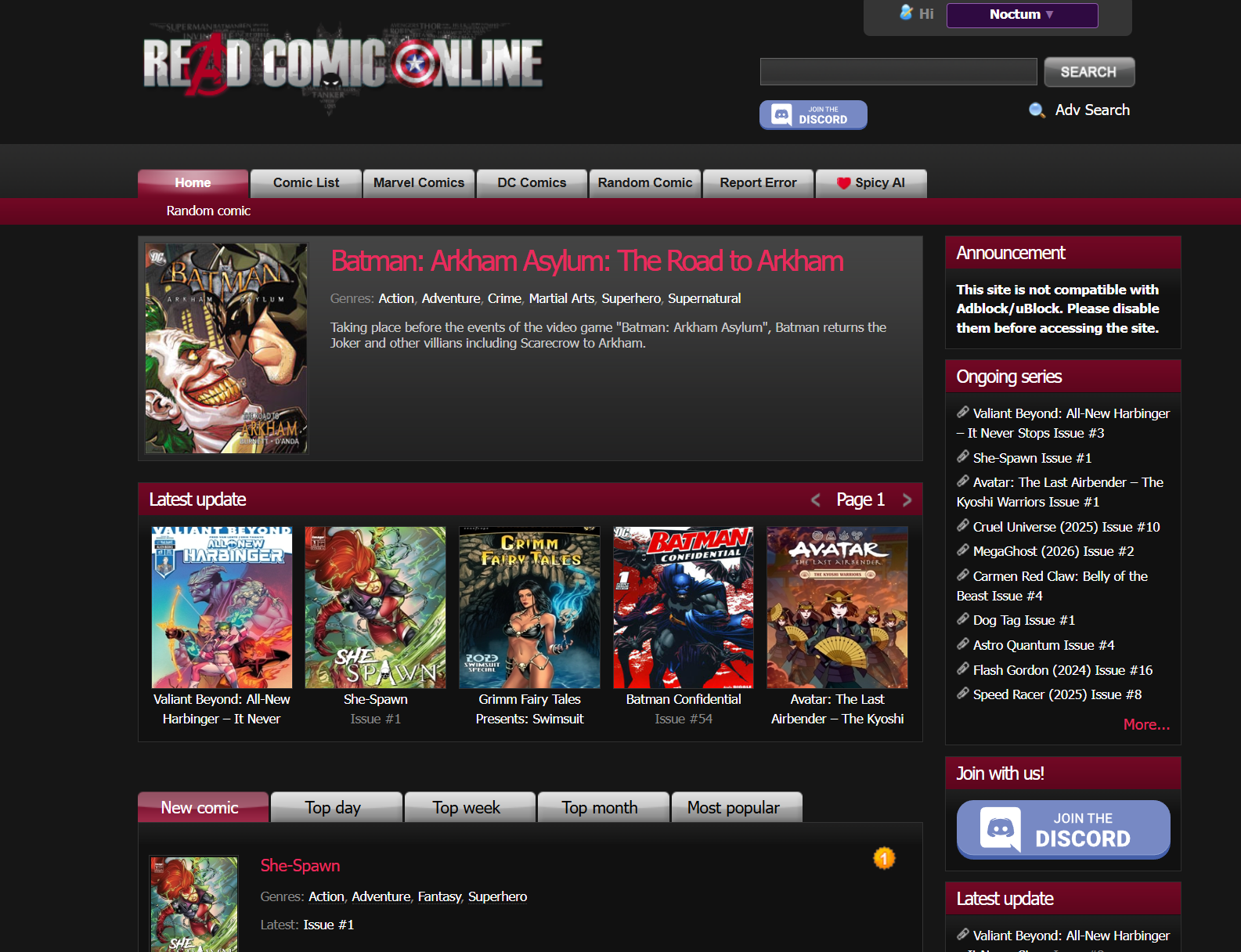Go to next page of Latest update

click(907, 499)
